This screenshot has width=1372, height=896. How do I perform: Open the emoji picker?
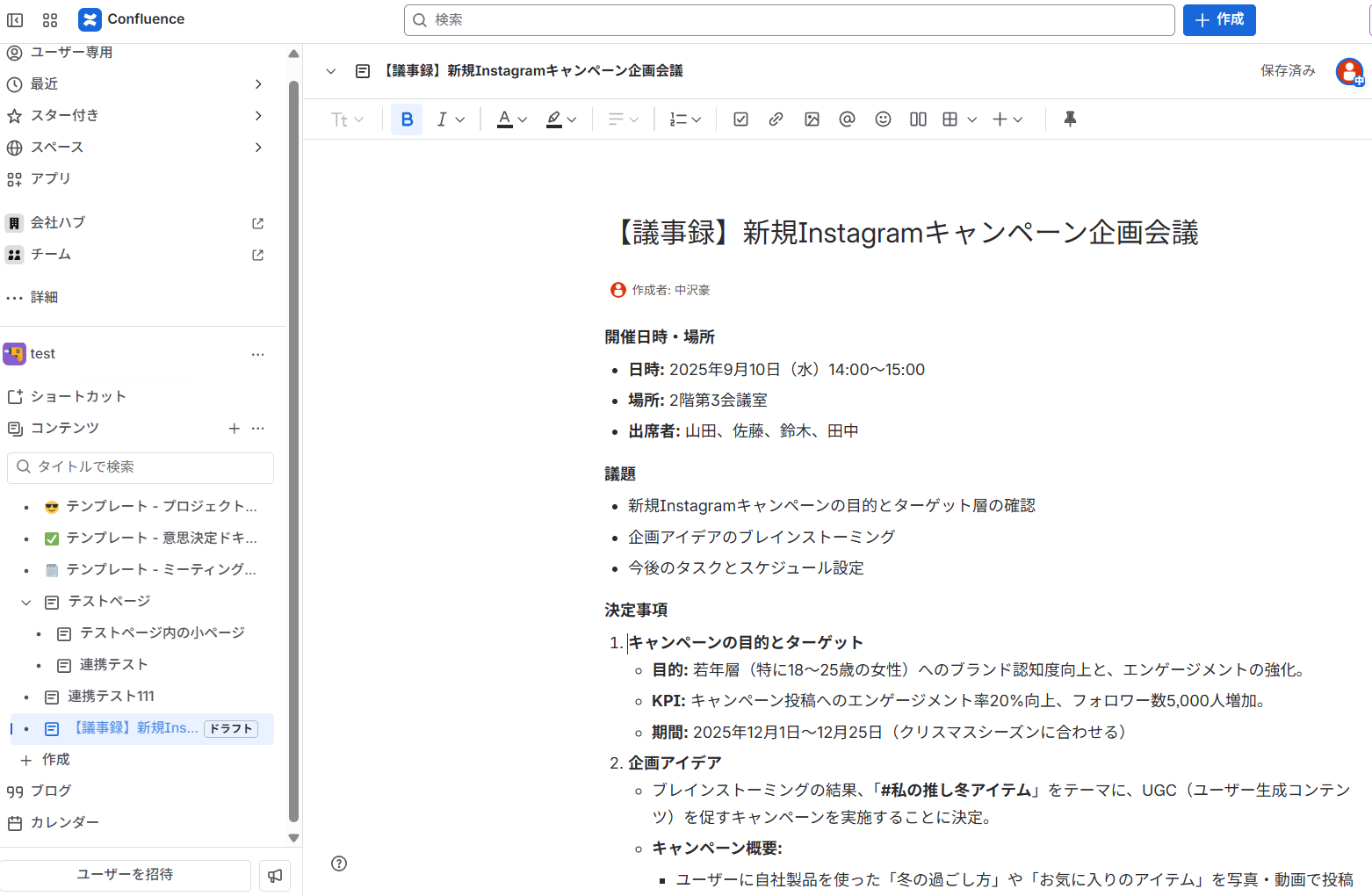pyautogui.click(x=883, y=119)
